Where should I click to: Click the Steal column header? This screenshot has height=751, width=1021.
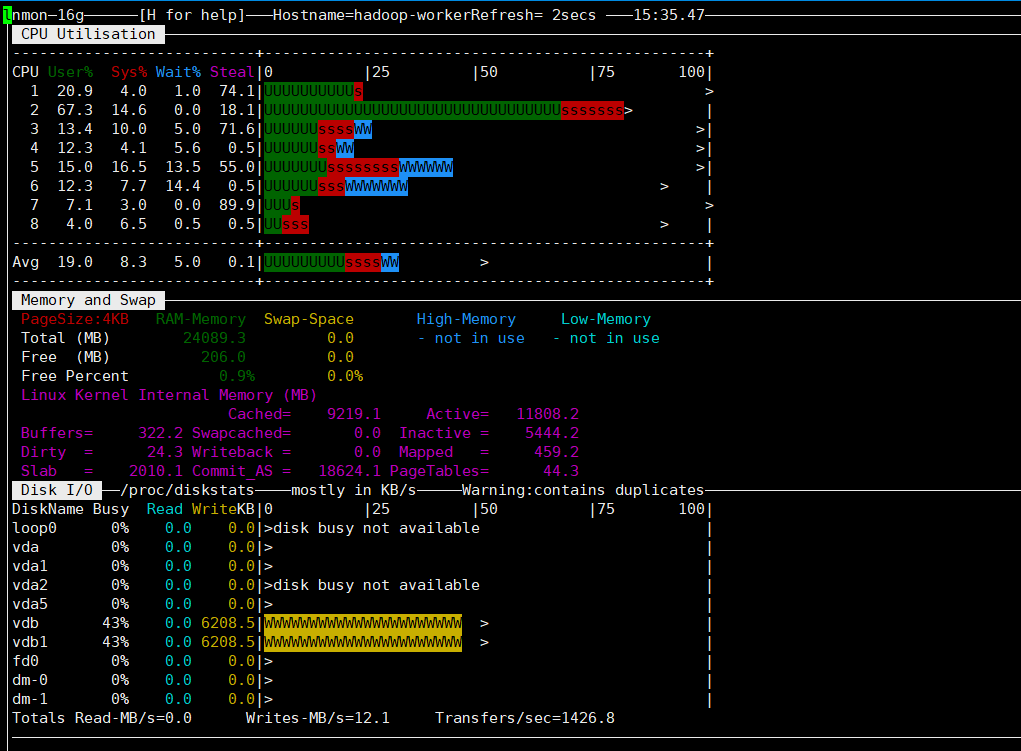(x=232, y=72)
